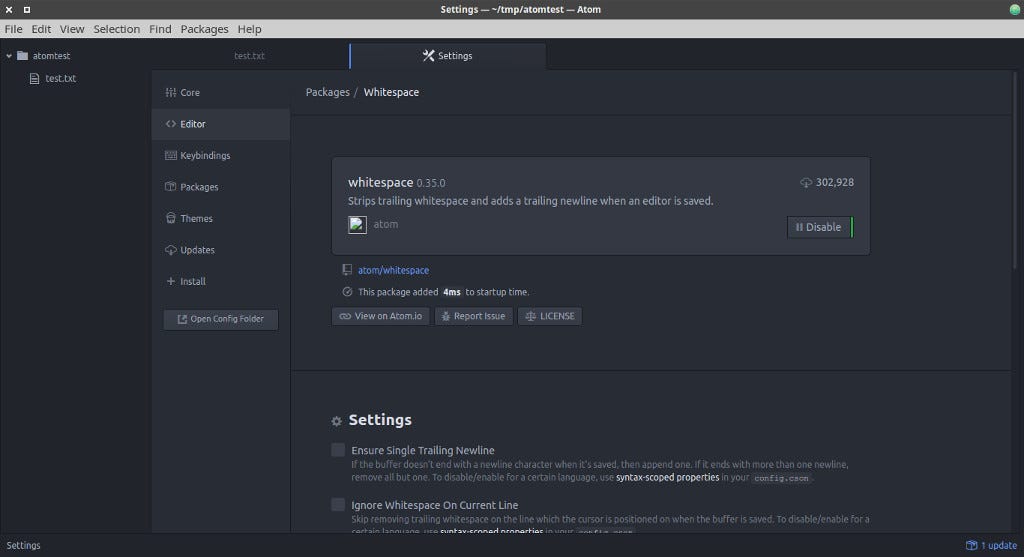The height and width of the screenshot is (557, 1024).
Task: Open the atom/whitespace repository link
Action: pyautogui.click(x=393, y=270)
